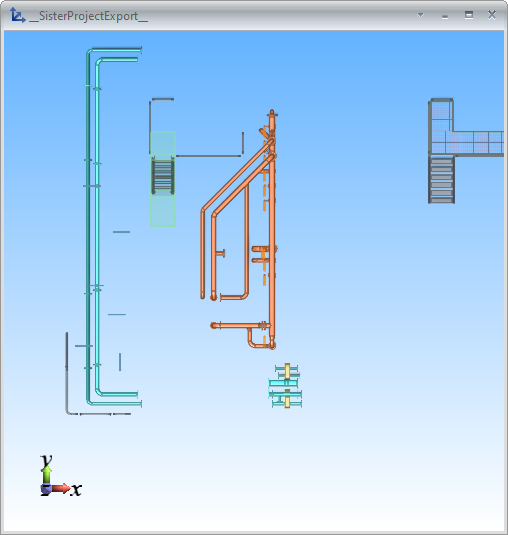Click the __SisterProjectExport__ title text

89,16
